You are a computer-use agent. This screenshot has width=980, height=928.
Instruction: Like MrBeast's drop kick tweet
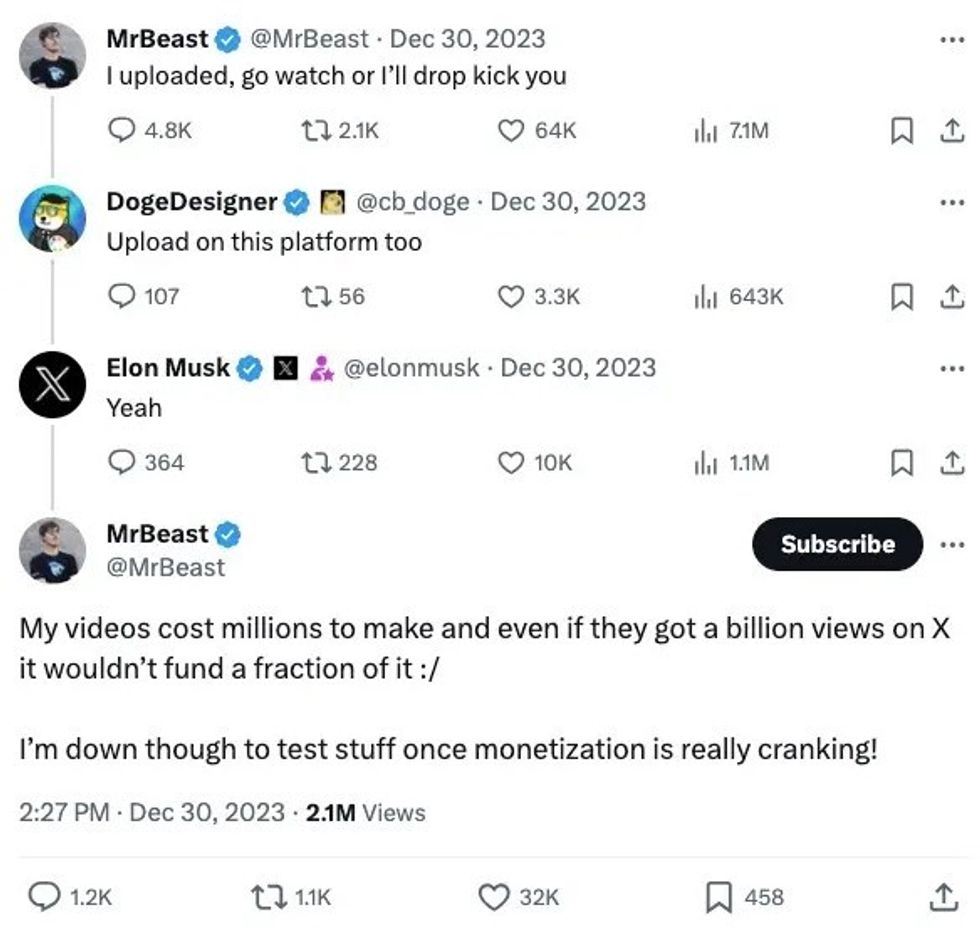pos(512,130)
